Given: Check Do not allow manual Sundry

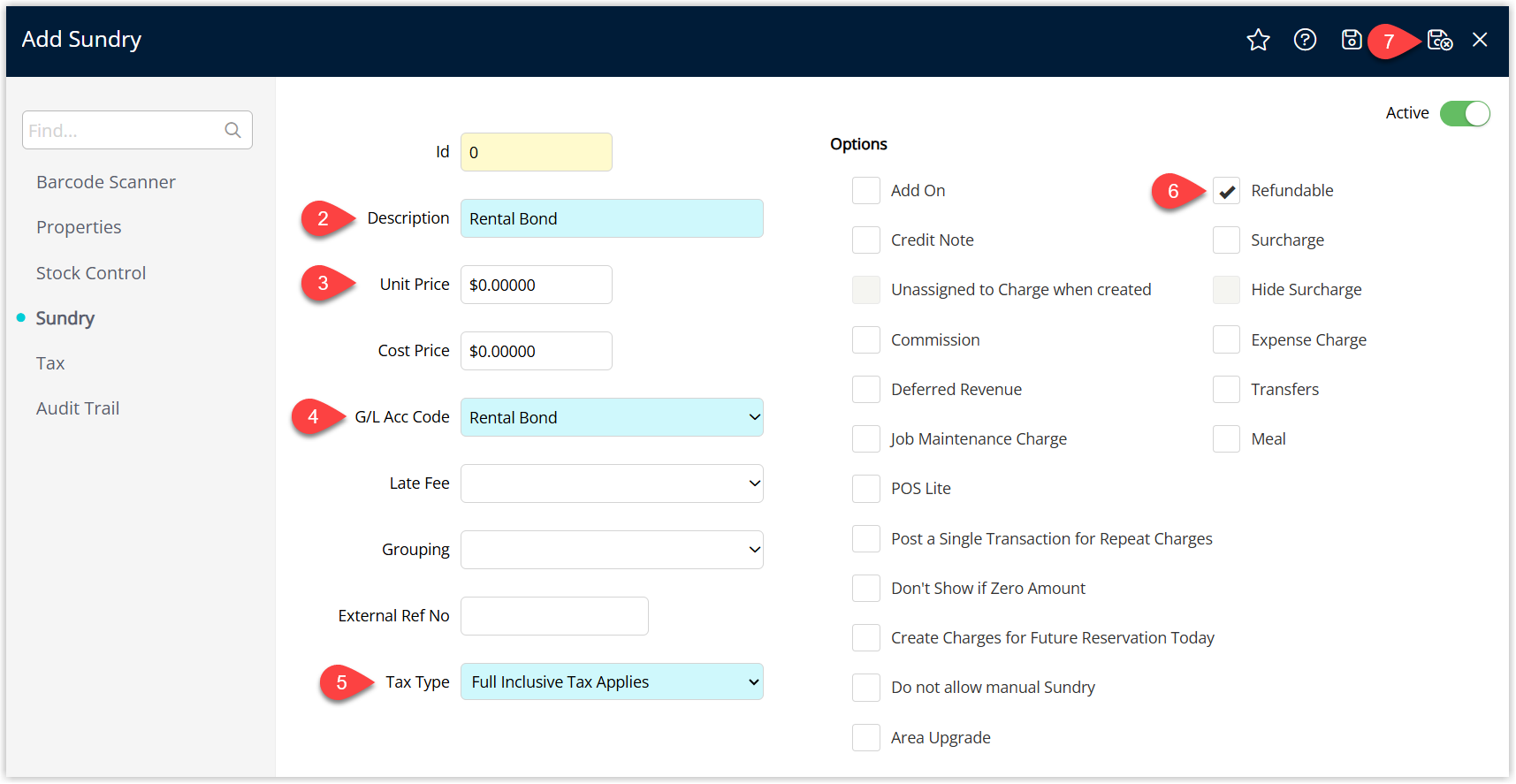Looking at the screenshot, I should [x=866, y=688].
